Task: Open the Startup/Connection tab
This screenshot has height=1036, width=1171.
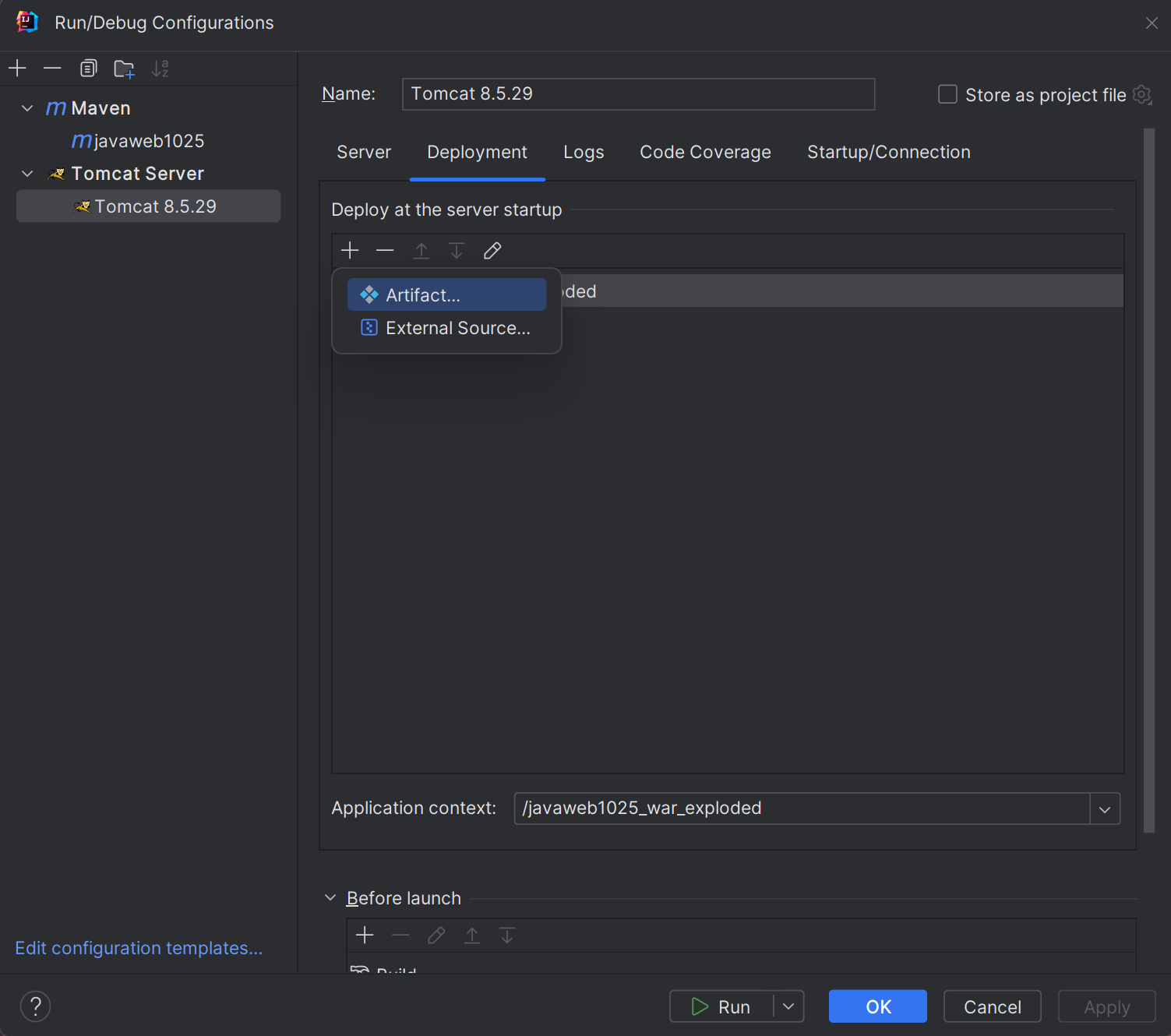Action: (889, 152)
